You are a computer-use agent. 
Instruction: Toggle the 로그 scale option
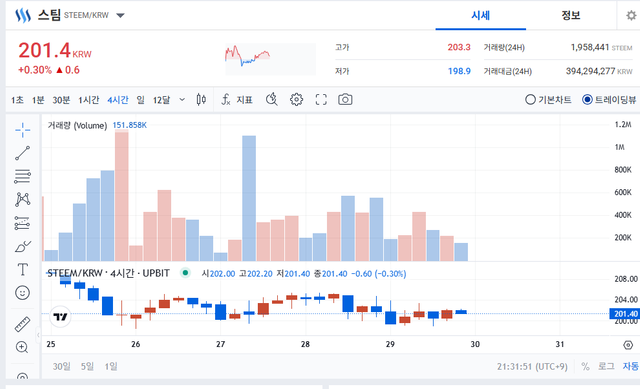click(606, 366)
